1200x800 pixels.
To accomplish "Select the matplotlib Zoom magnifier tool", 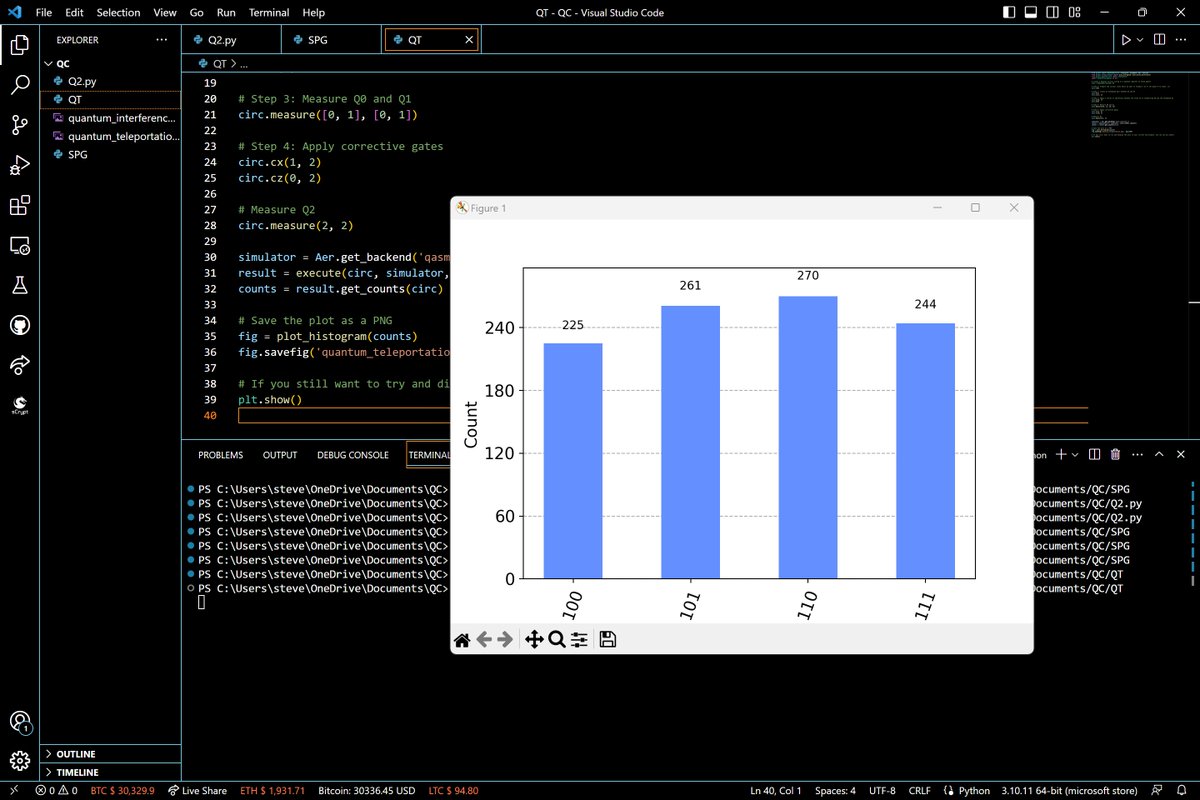I will point(557,640).
